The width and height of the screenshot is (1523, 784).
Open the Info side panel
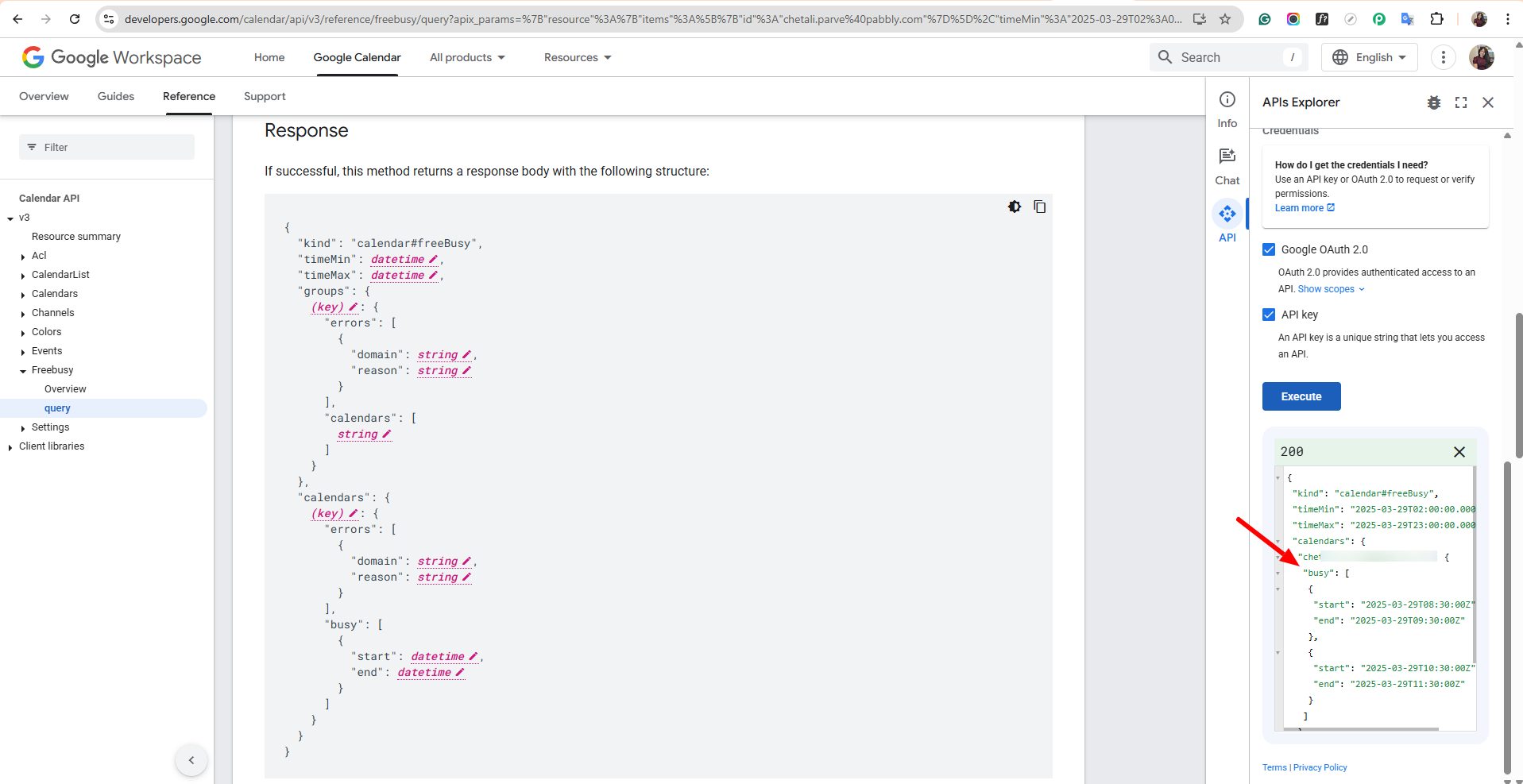pos(1227,109)
